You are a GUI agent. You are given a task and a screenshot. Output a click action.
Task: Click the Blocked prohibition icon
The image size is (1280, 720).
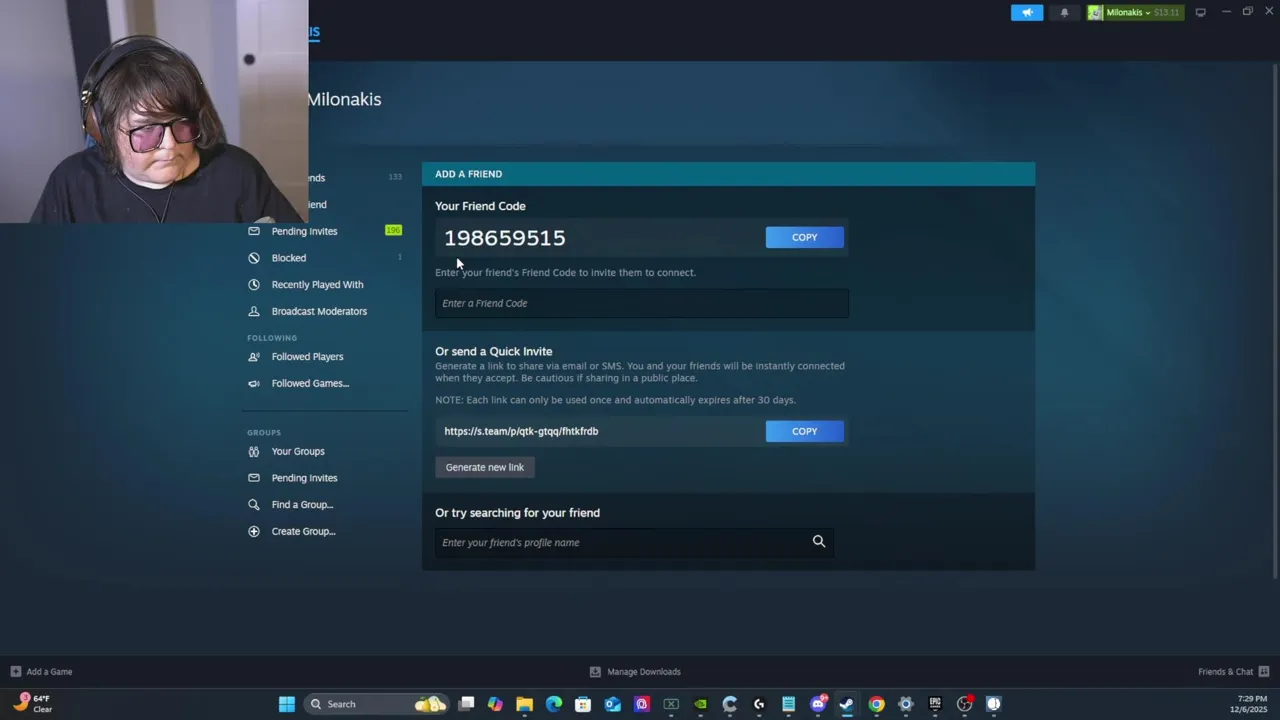pyautogui.click(x=254, y=258)
